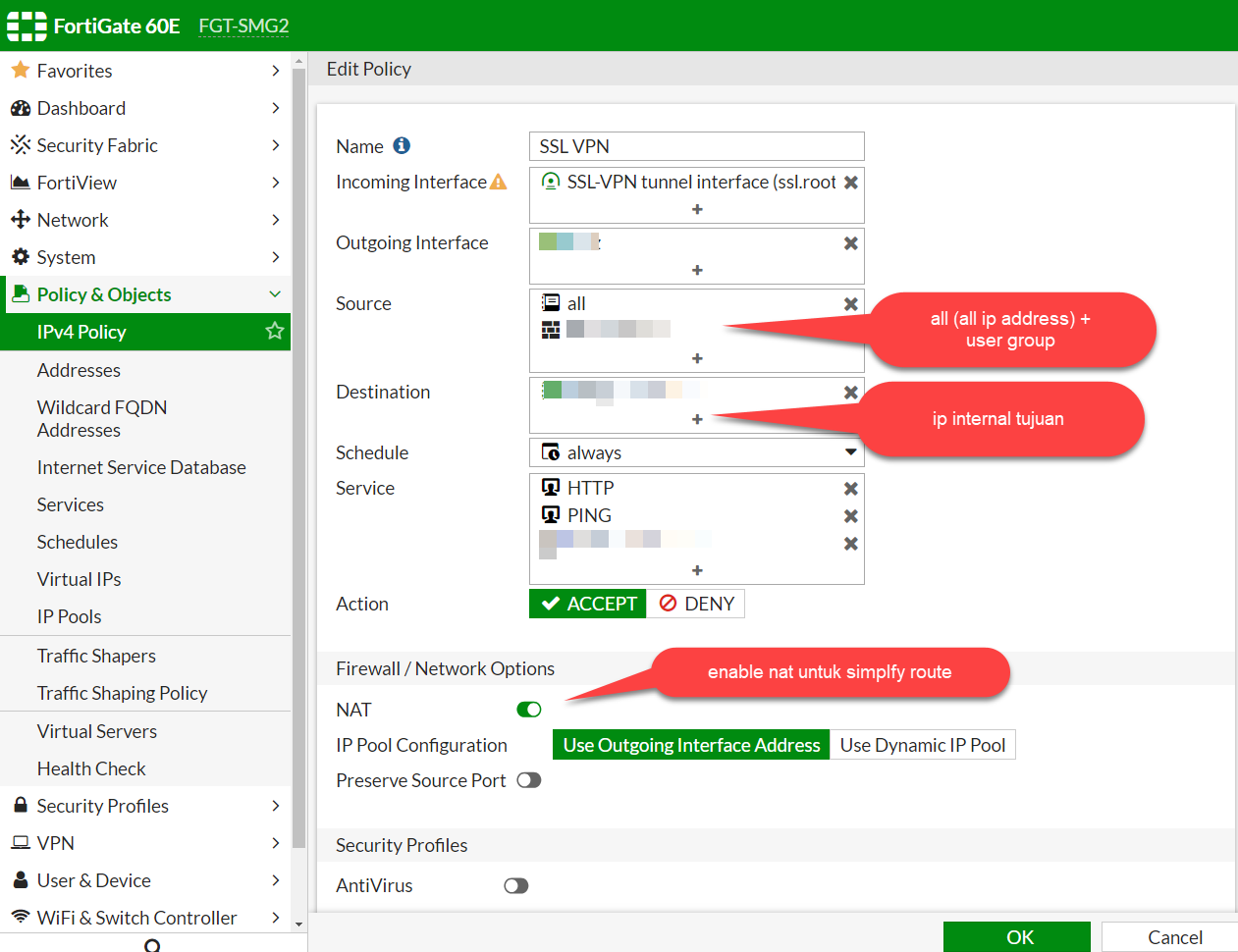Favorite IPv4 Policy with star icon
This screenshot has width=1238, height=952.
(275, 331)
